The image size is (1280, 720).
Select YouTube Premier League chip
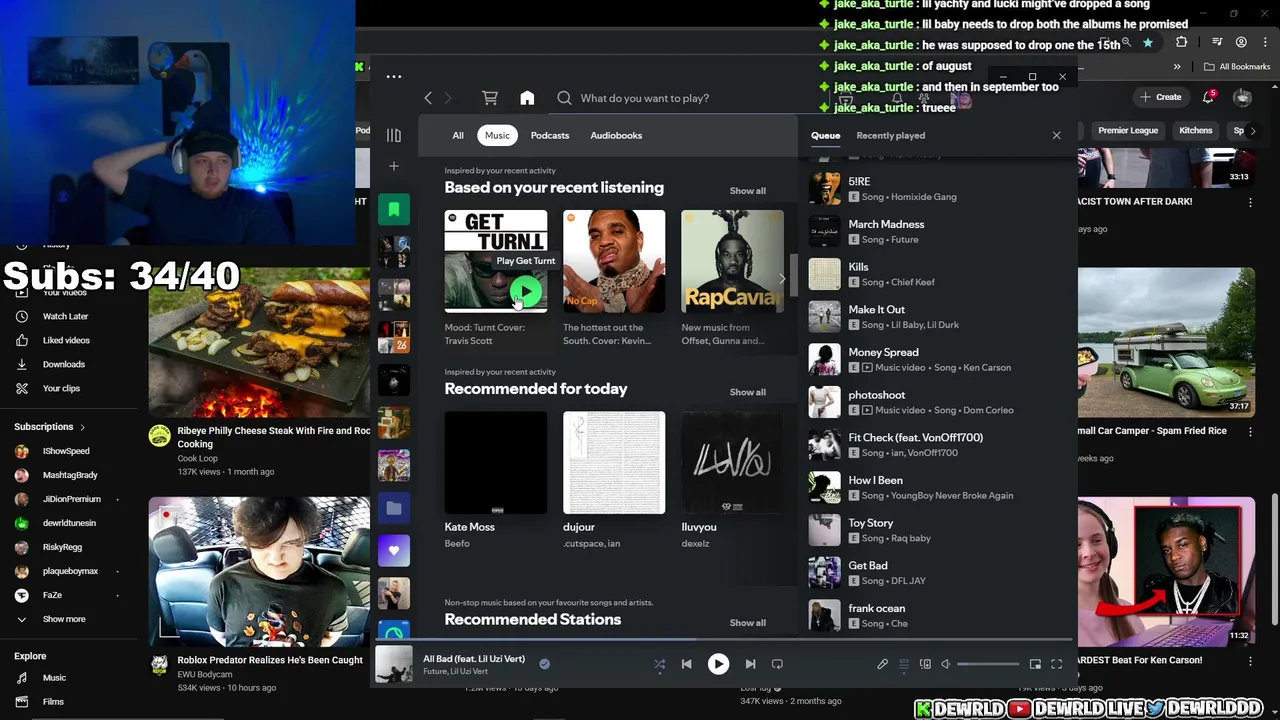(x=1128, y=130)
